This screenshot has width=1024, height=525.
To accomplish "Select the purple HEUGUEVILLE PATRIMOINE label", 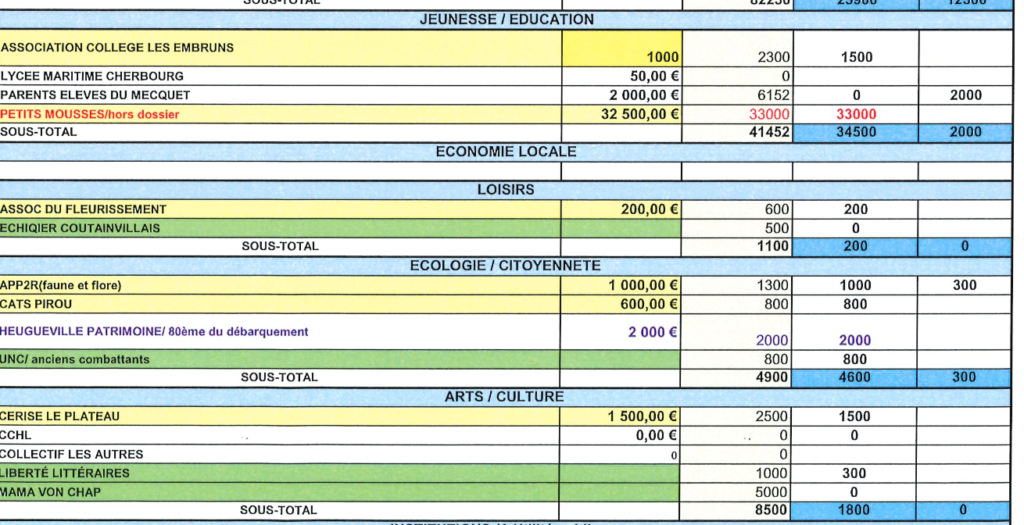I will point(154,332).
